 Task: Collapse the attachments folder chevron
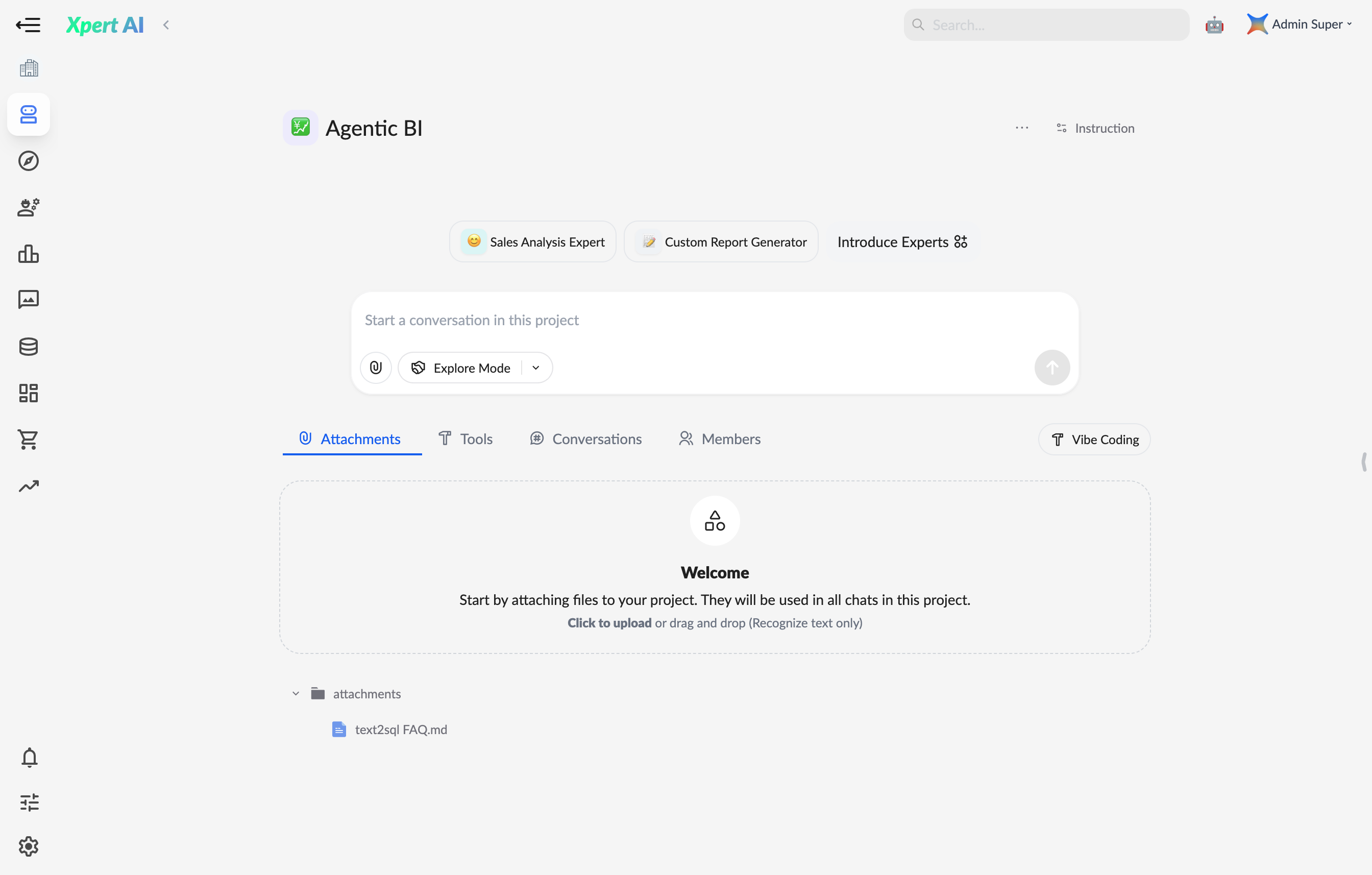(296, 694)
